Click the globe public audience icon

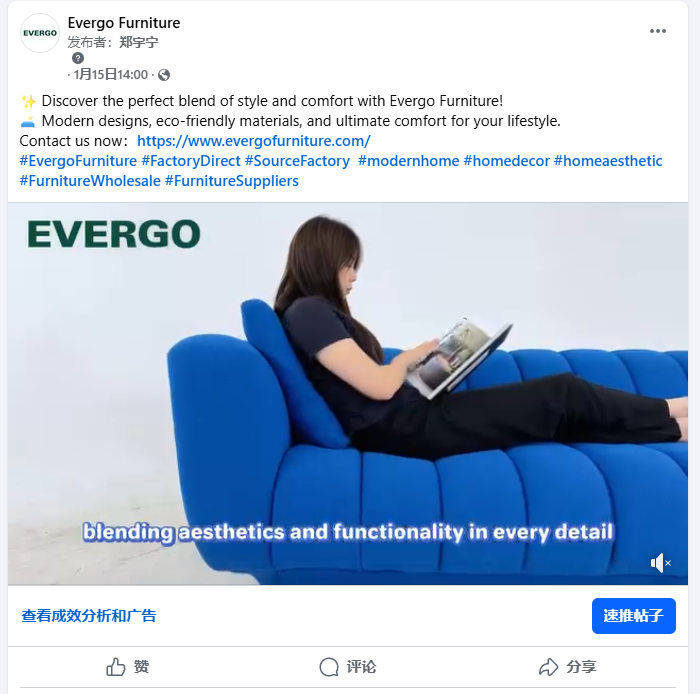(164, 75)
